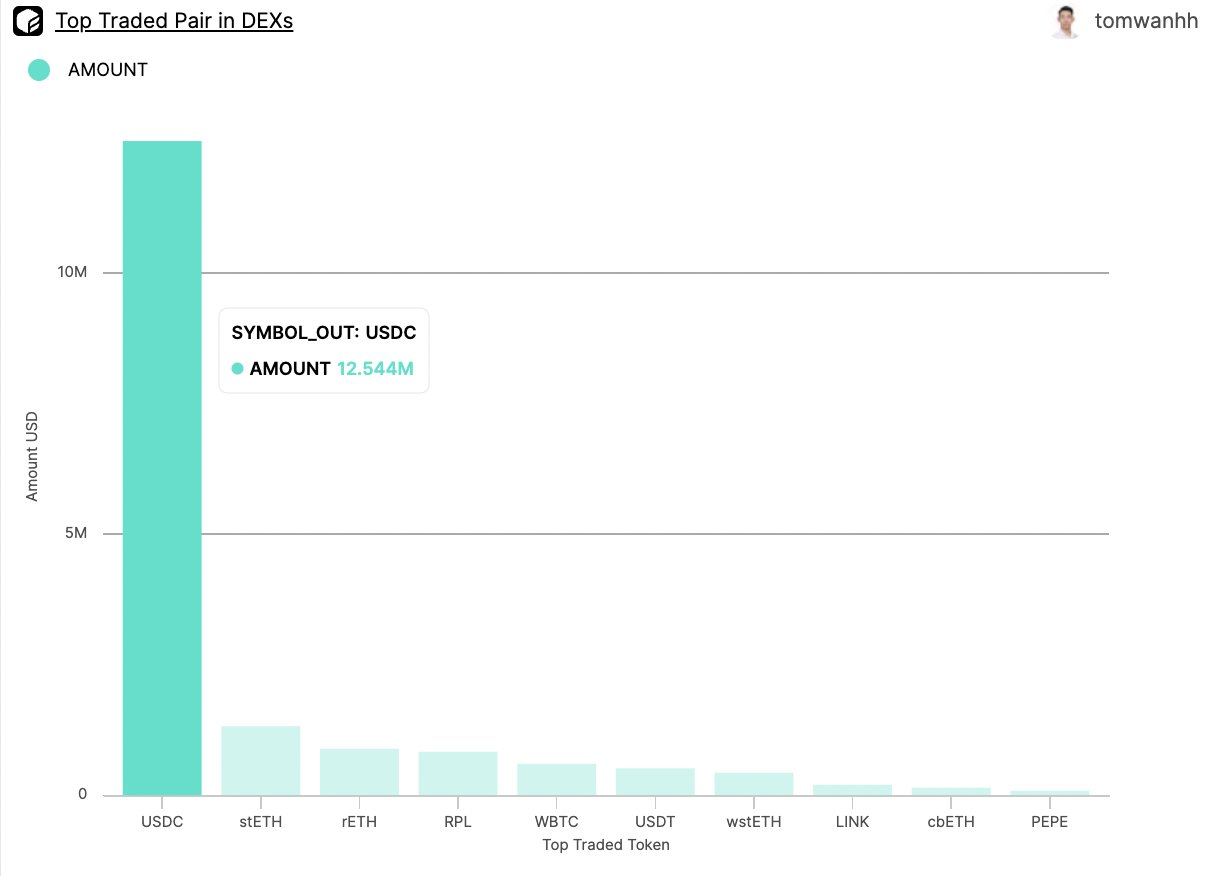Viewport: 1208px width, 876px height.
Task: Click the PEPE bar
Action: click(1050, 793)
